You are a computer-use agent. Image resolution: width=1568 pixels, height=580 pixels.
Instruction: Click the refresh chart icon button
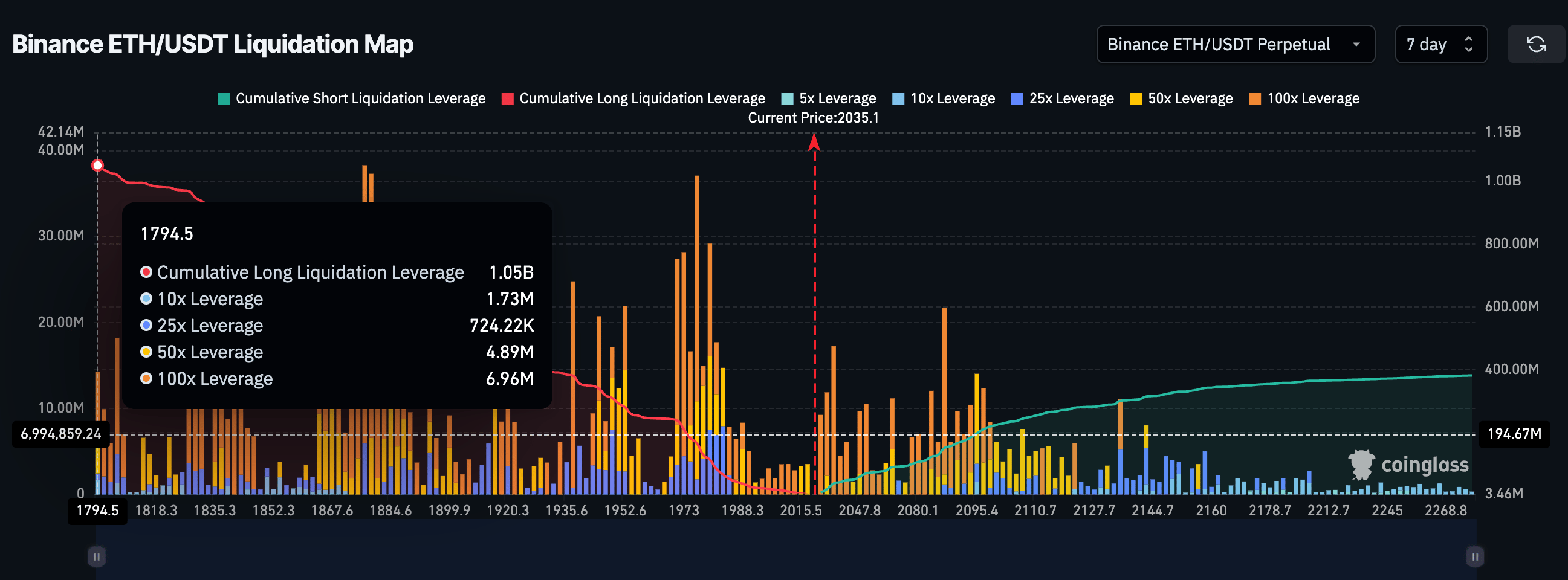tap(1536, 45)
